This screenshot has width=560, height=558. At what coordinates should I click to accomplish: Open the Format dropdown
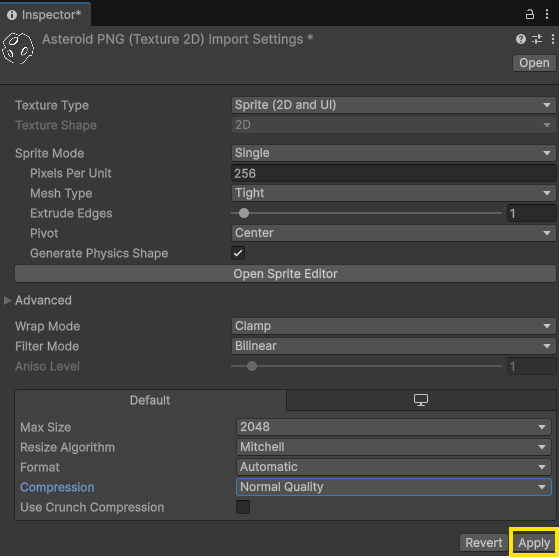pos(394,467)
